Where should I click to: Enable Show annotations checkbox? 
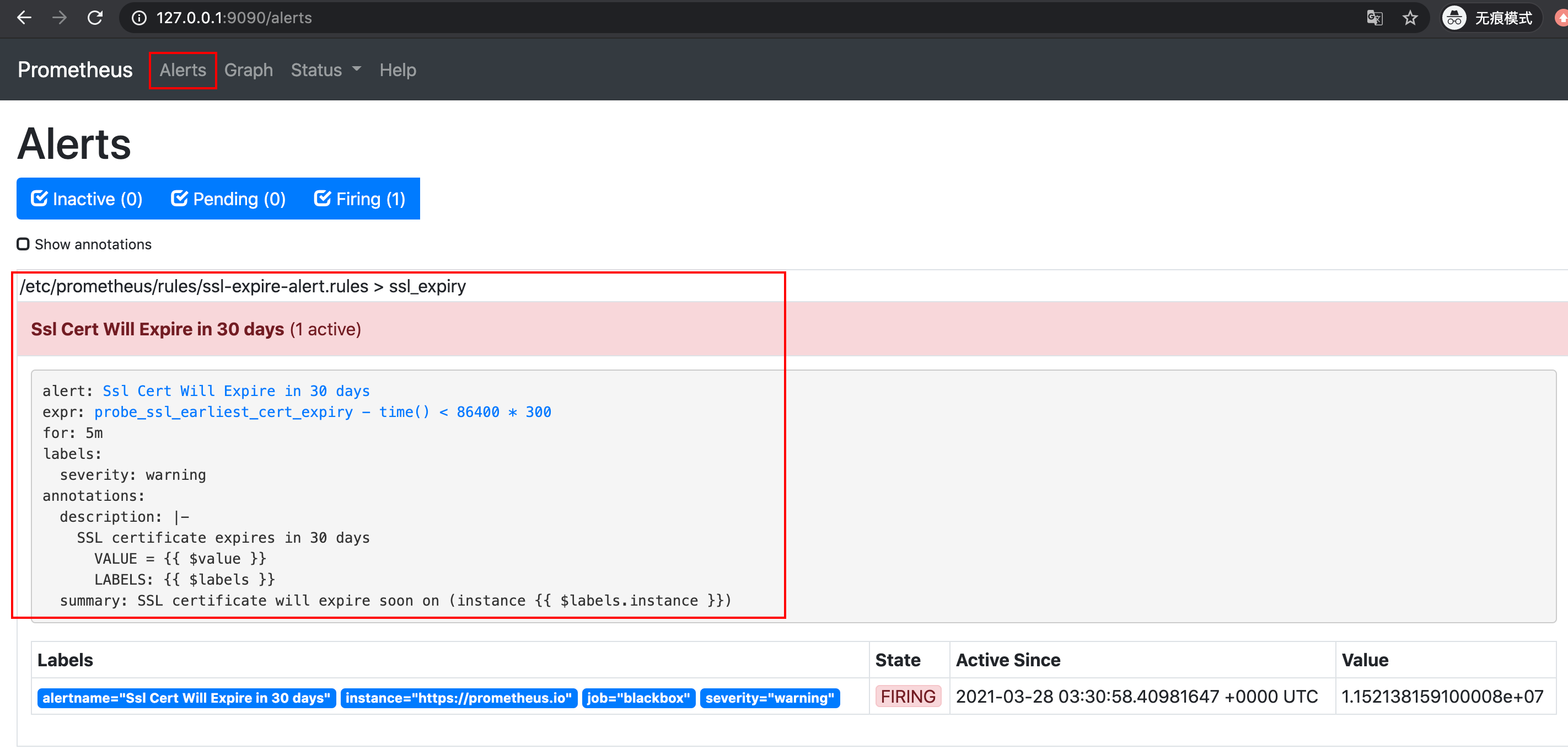pos(23,244)
